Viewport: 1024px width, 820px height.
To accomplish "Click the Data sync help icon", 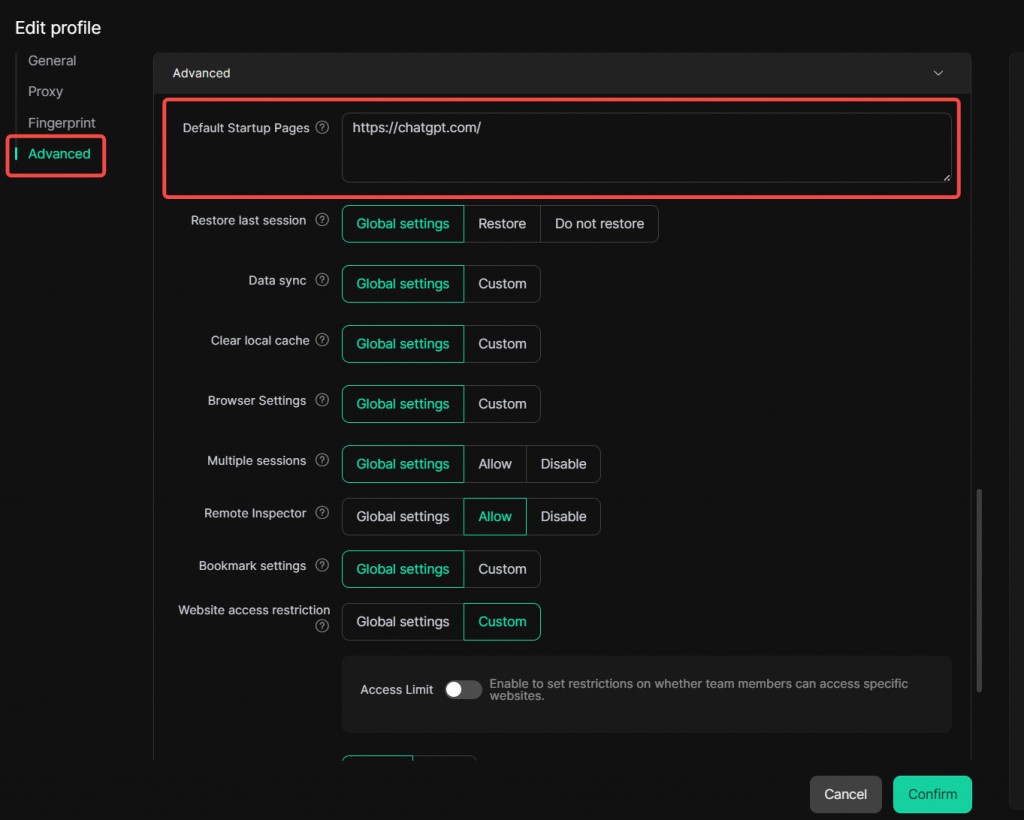I will point(322,280).
